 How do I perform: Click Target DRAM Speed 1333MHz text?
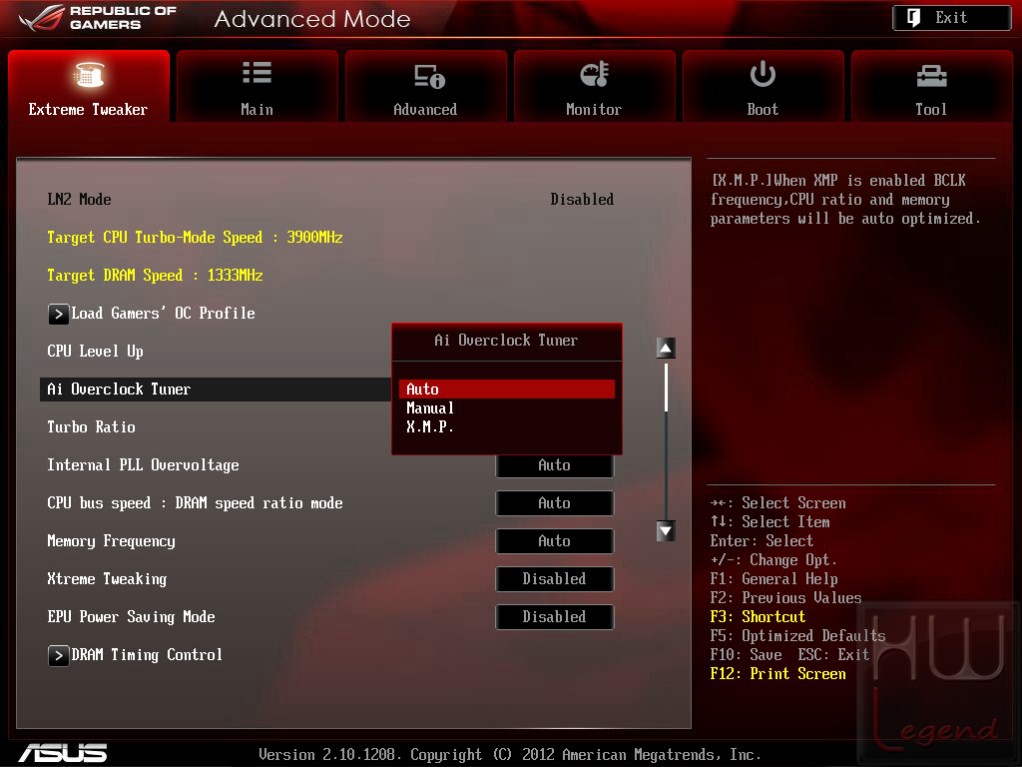pyautogui.click(x=155, y=275)
